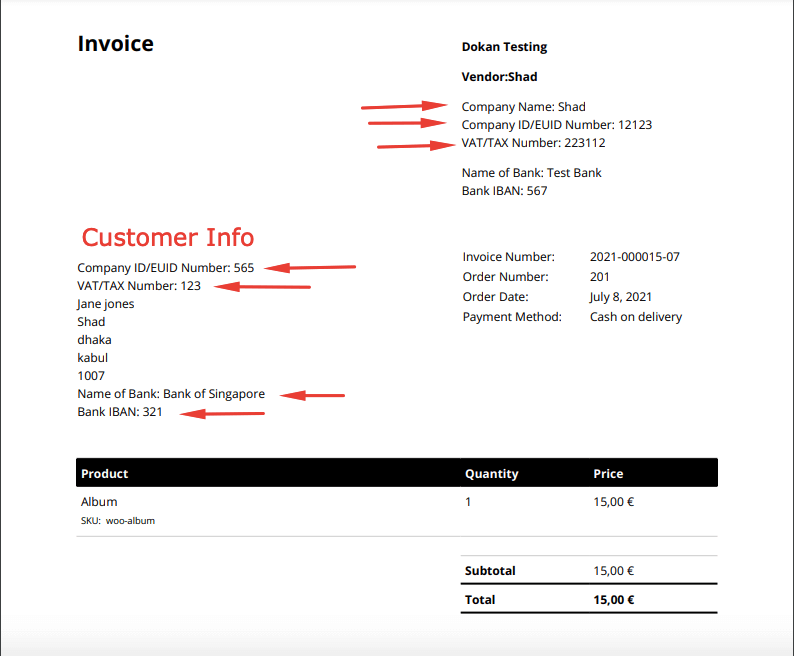This screenshot has width=794, height=656.
Task: Select order number 201
Action: pos(600,277)
